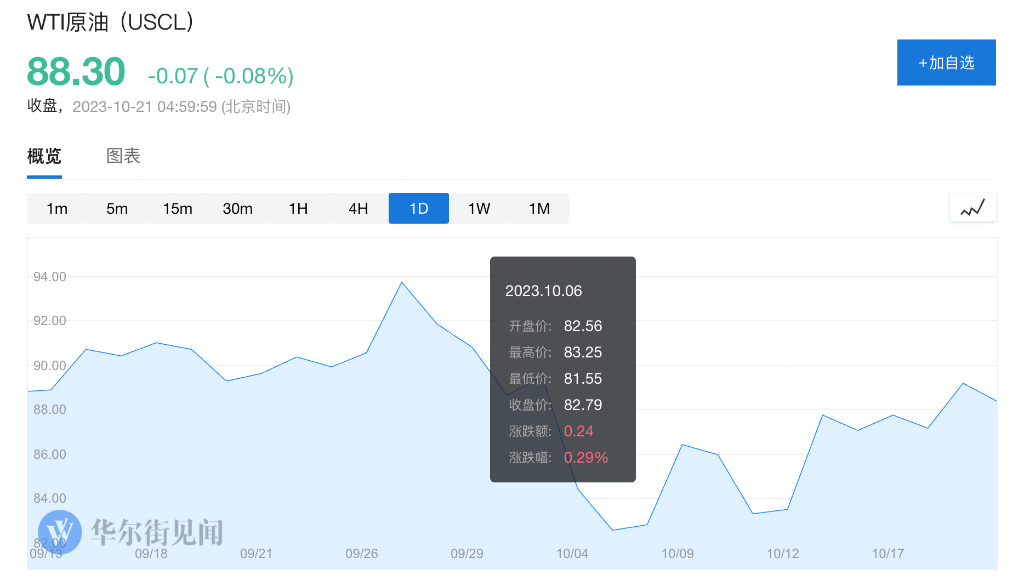Image resolution: width=1024 pixels, height=585 pixels.
Task: Choose the 15m interval
Action: point(177,209)
